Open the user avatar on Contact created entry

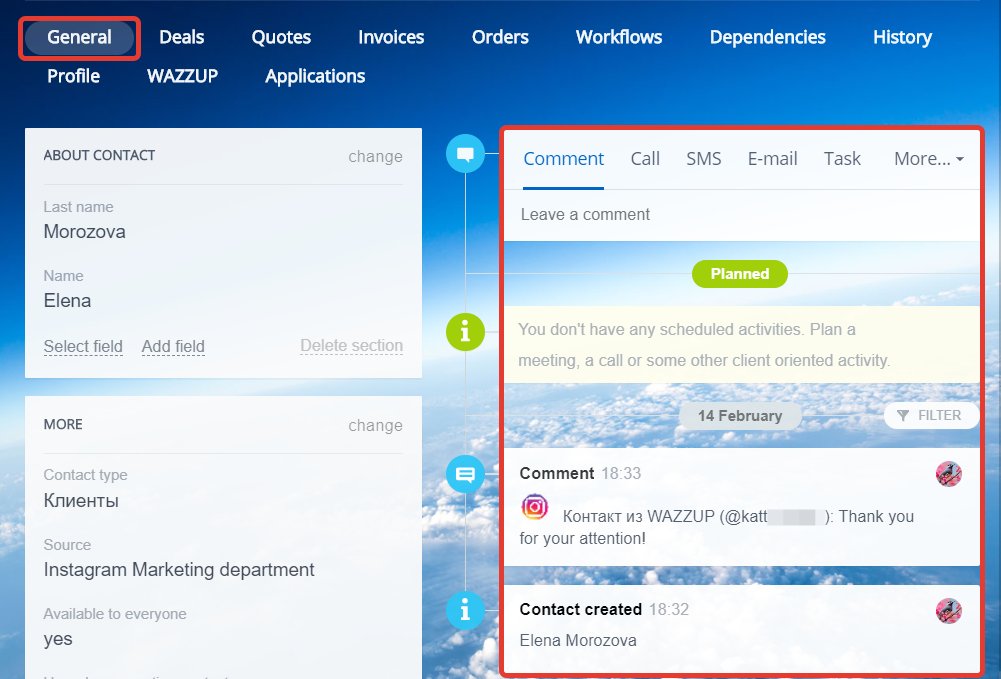click(x=948, y=611)
